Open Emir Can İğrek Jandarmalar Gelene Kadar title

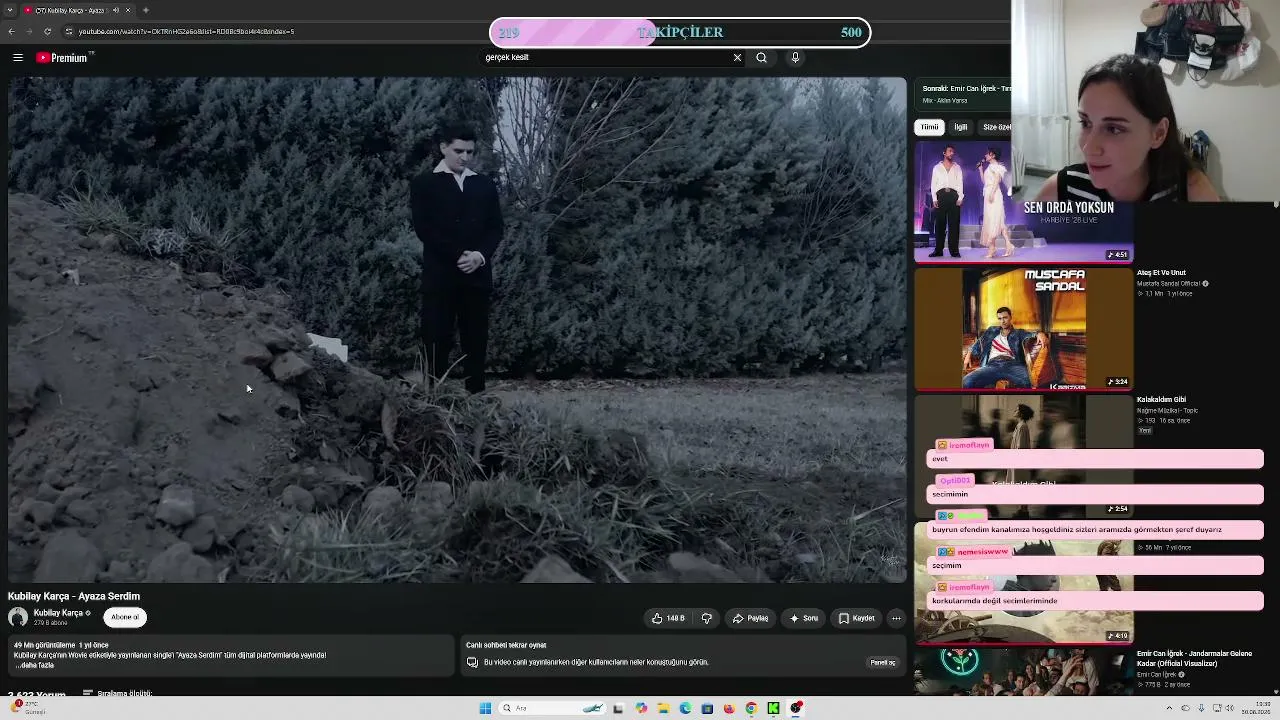pos(1194,658)
